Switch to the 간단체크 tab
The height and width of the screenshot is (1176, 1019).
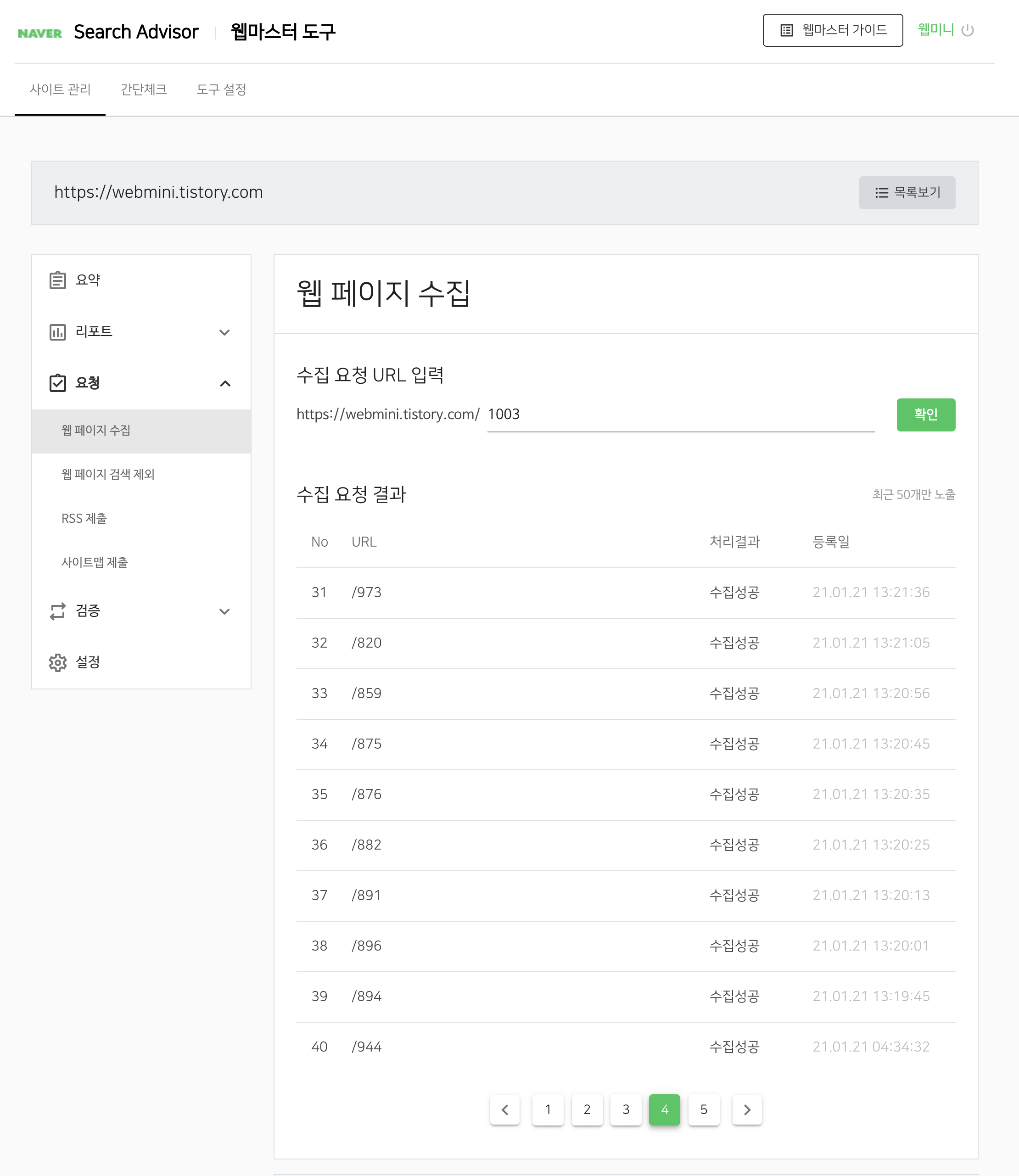pyautogui.click(x=143, y=90)
